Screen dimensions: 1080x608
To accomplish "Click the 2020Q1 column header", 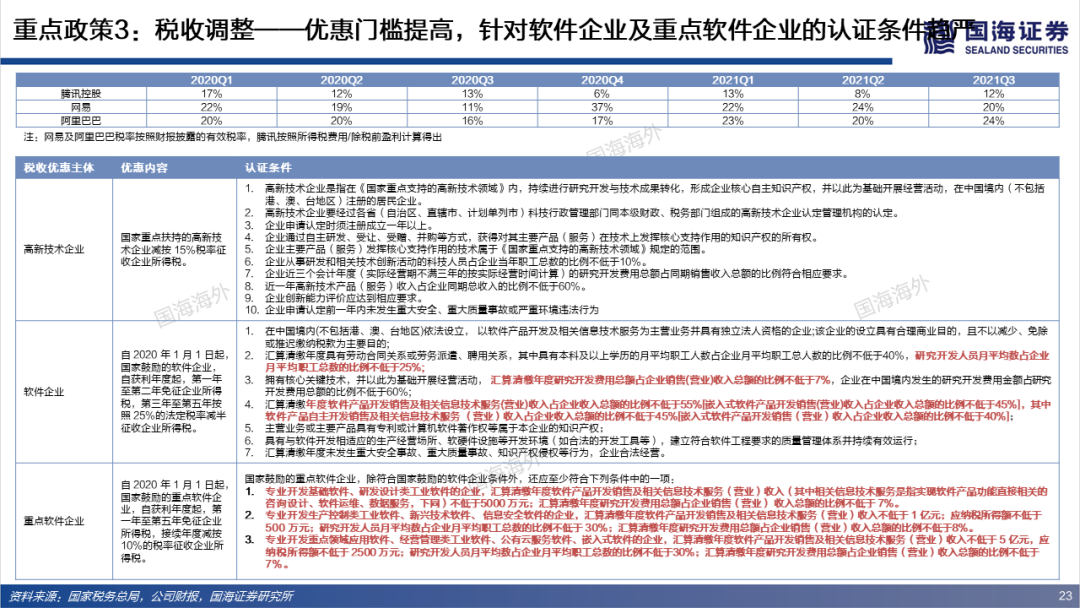I will (211, 80).
